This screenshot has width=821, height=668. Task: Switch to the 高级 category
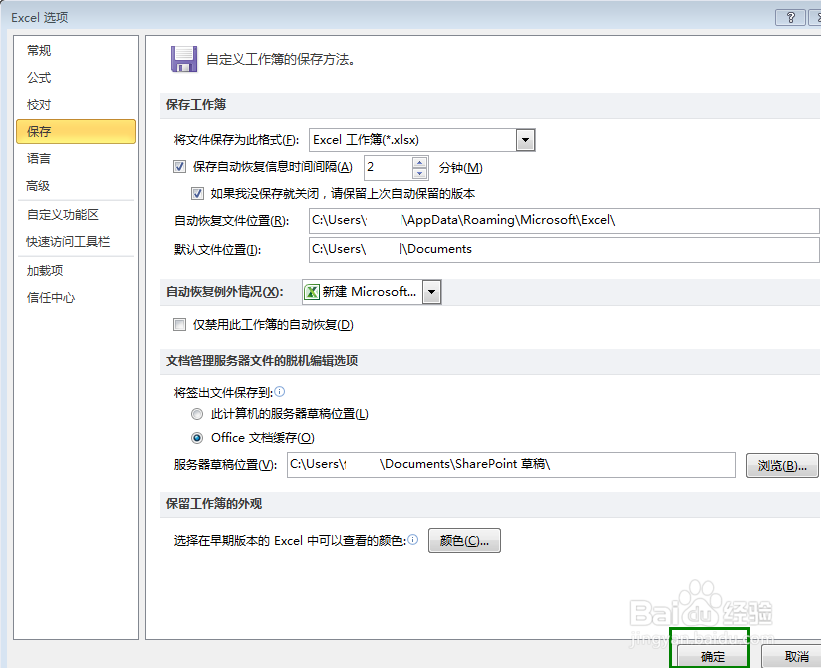[38, 186]
